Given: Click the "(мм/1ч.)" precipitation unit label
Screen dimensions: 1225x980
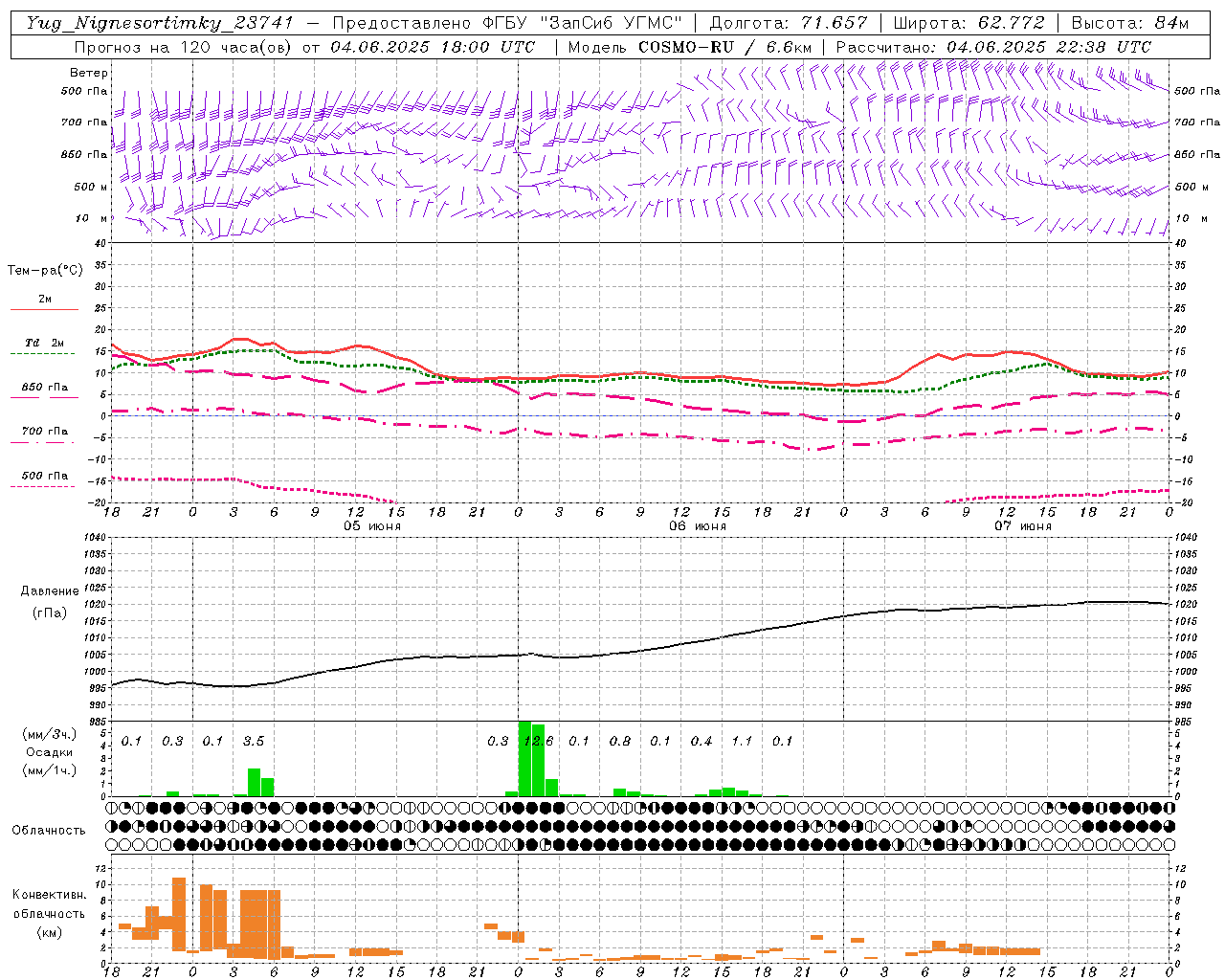Looking at the screenshot, I should pyautogui.click(x=50, y=770).
